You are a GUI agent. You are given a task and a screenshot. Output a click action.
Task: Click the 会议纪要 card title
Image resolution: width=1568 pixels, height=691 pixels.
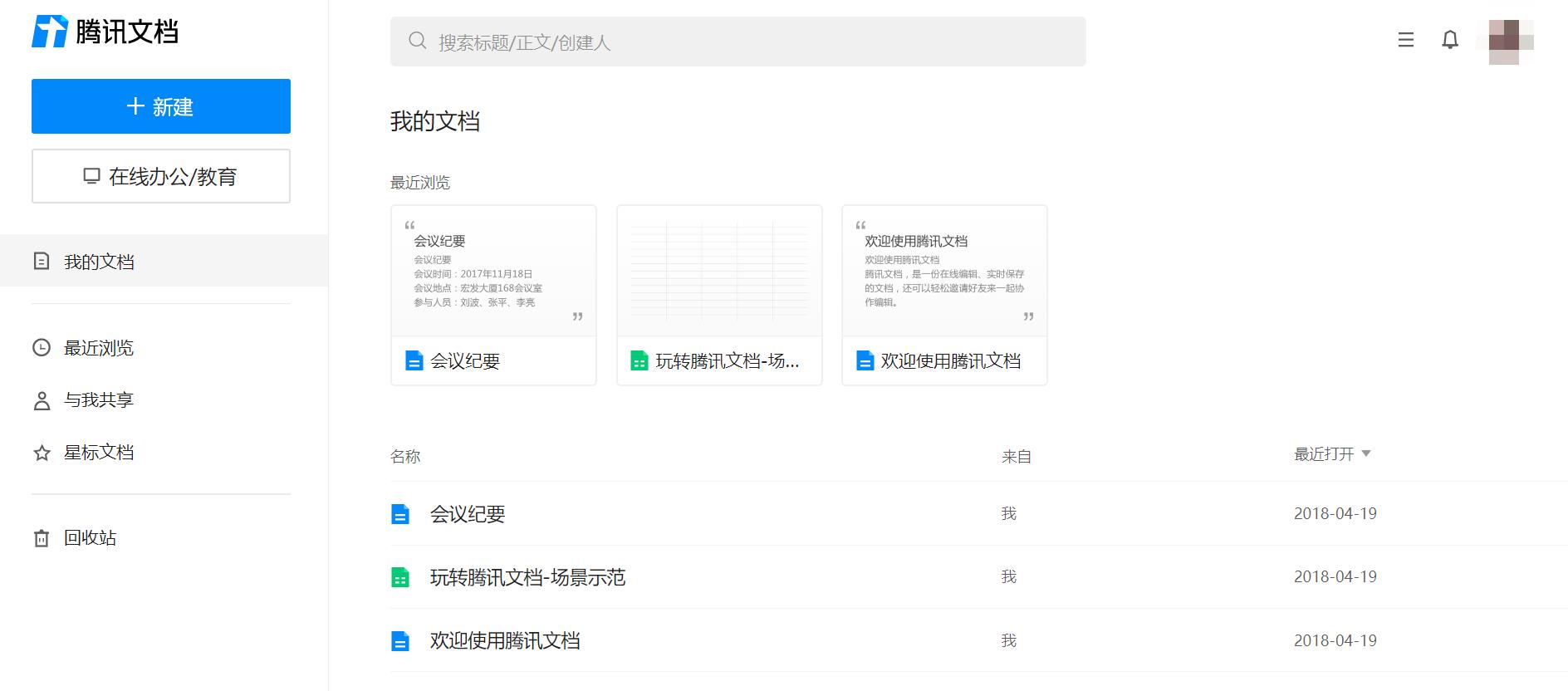[x=465, y=361]
